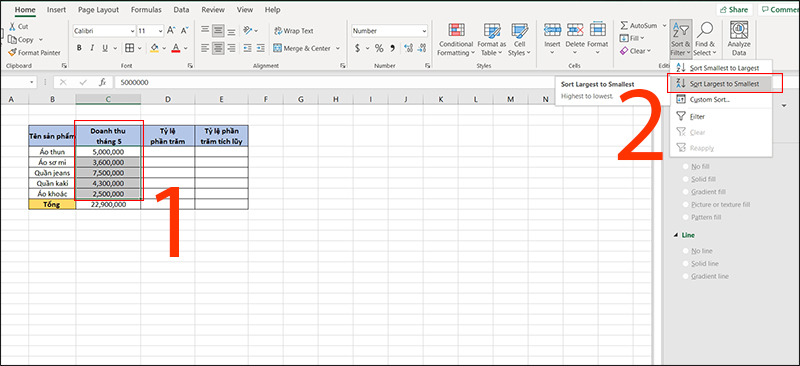Choose the Pattern fill radio button
The width and height of the screenshot is (800, 366).
click(x=686, y=217)
